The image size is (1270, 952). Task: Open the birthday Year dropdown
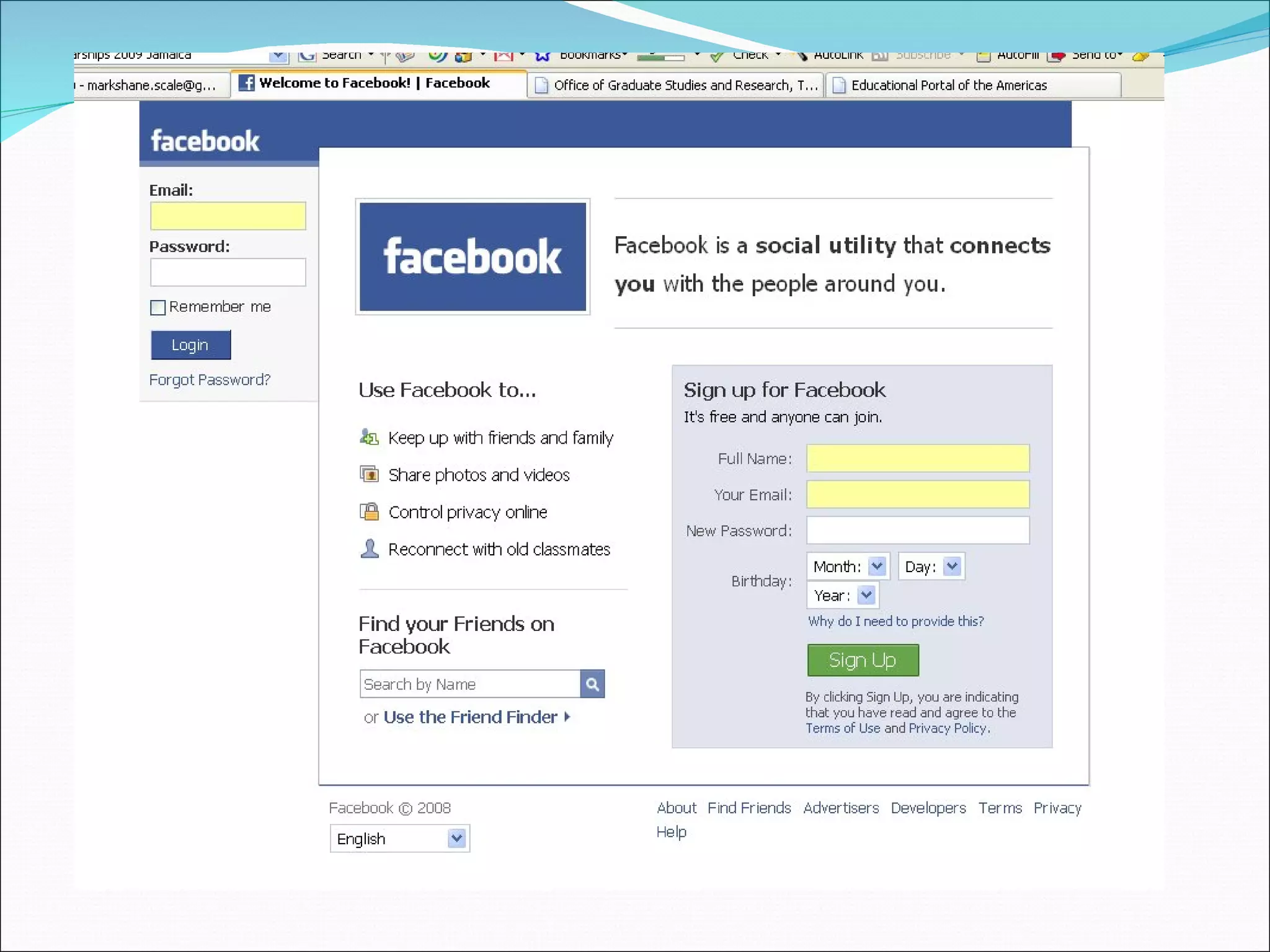tap(866, 595)
